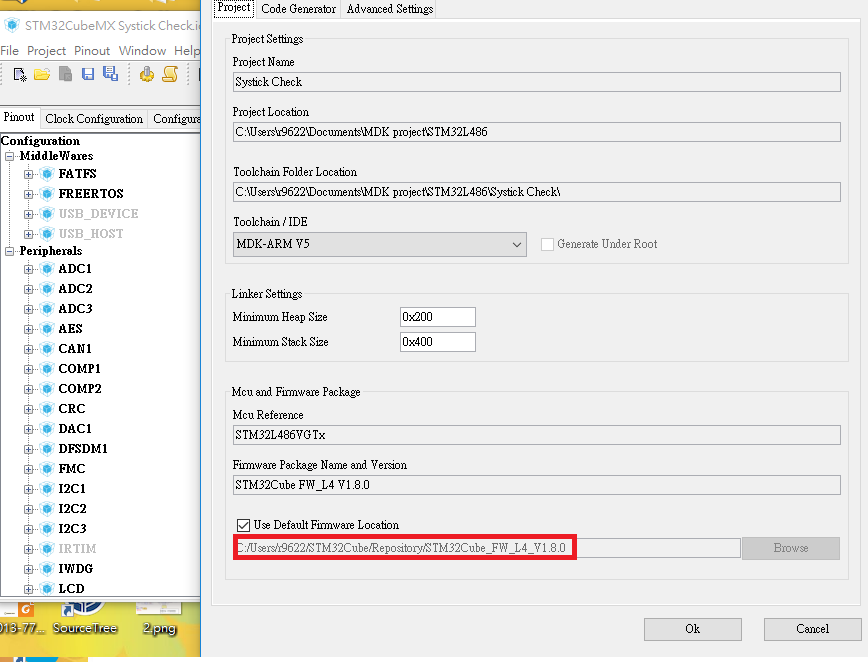This screenshot has height=662, width=868.
Task: Click the Save Project As icon
Action: (110, 74)
